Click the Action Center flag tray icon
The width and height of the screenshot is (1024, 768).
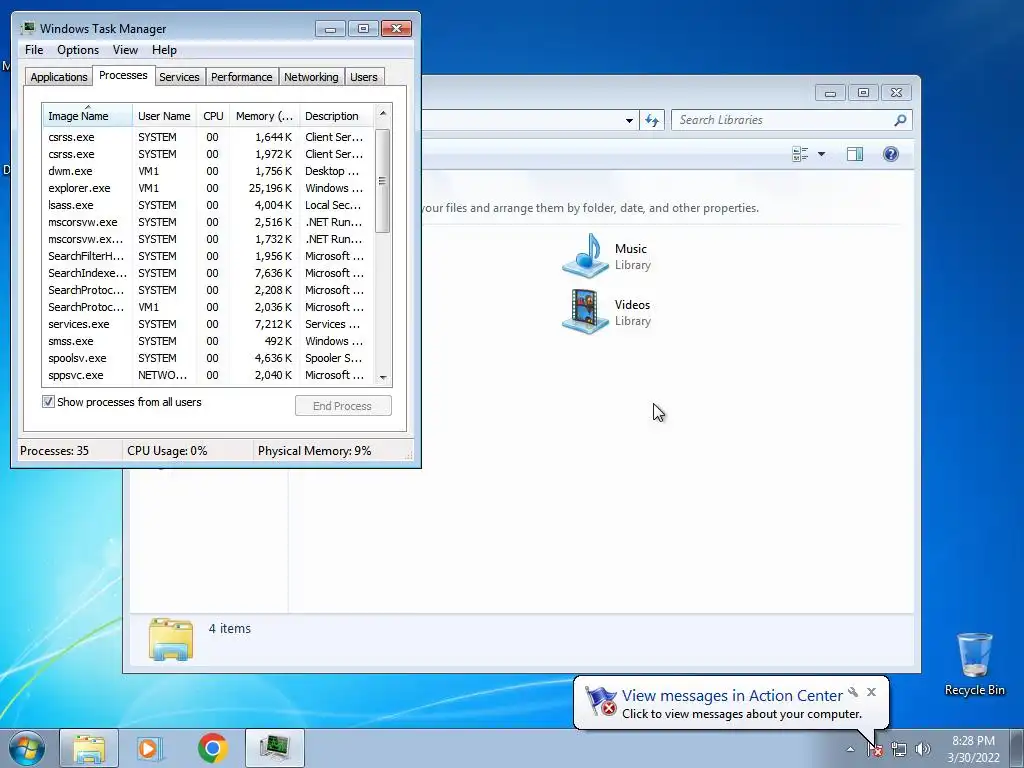tap(875, 750)
